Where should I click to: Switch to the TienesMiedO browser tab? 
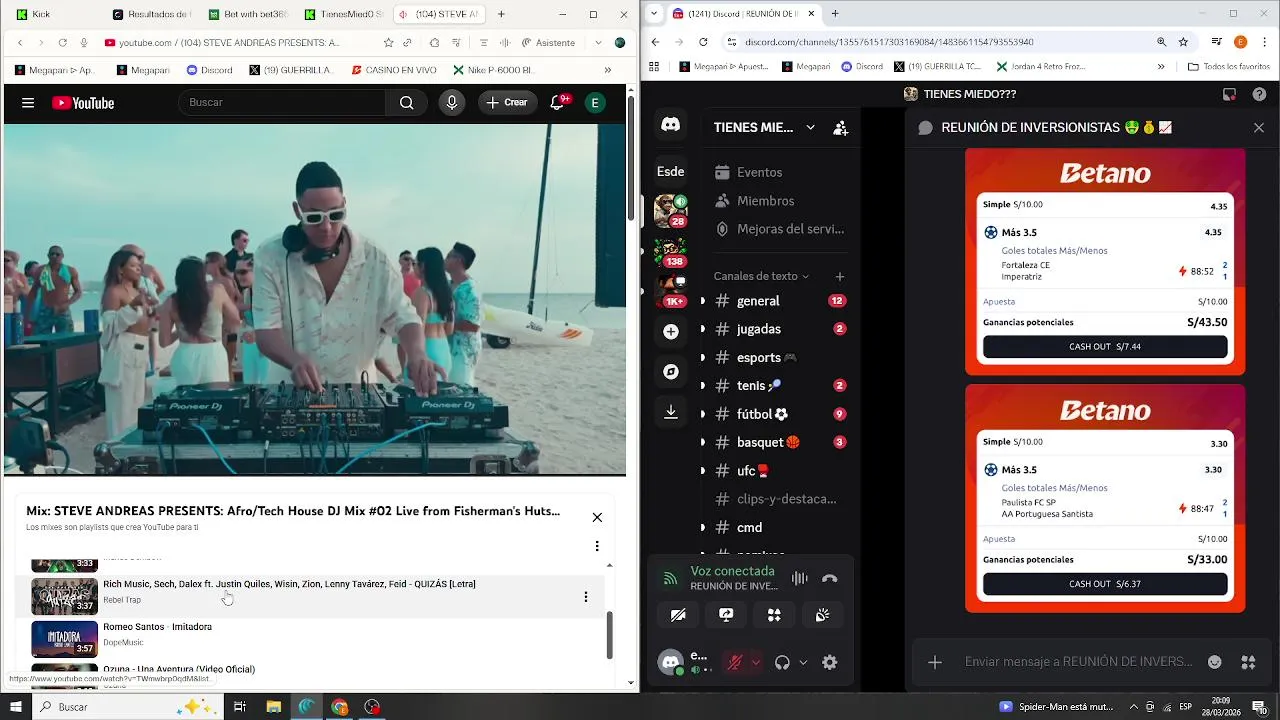tap(343, 14)
